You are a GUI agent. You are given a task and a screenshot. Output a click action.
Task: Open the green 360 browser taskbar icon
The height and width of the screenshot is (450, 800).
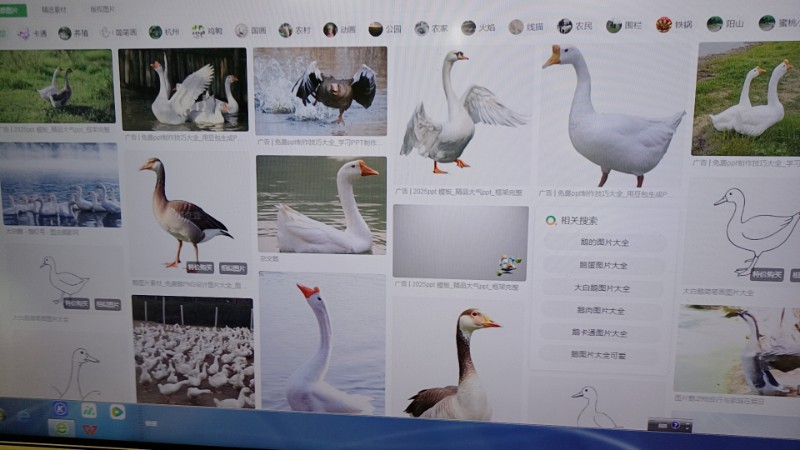click(61, 428)
